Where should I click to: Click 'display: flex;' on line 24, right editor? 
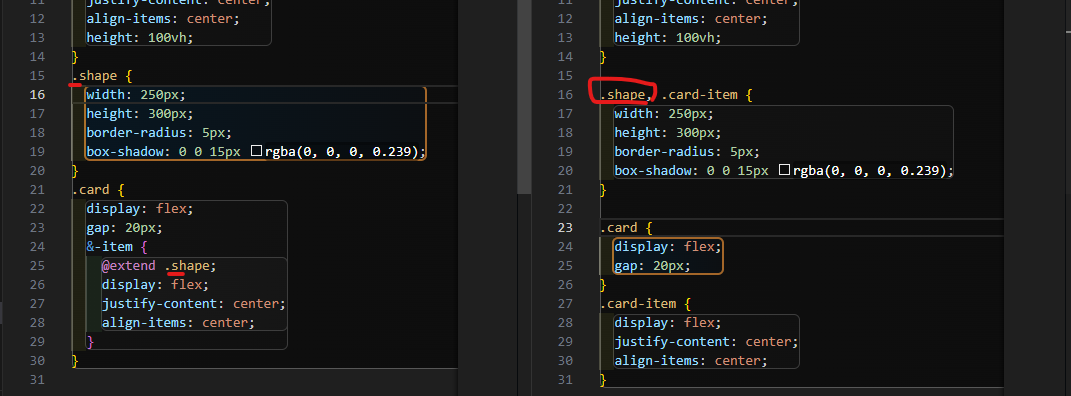(667, 246)
